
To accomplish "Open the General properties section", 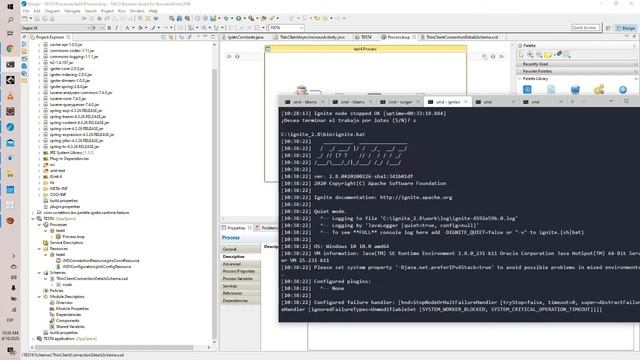I will (240, 249).
